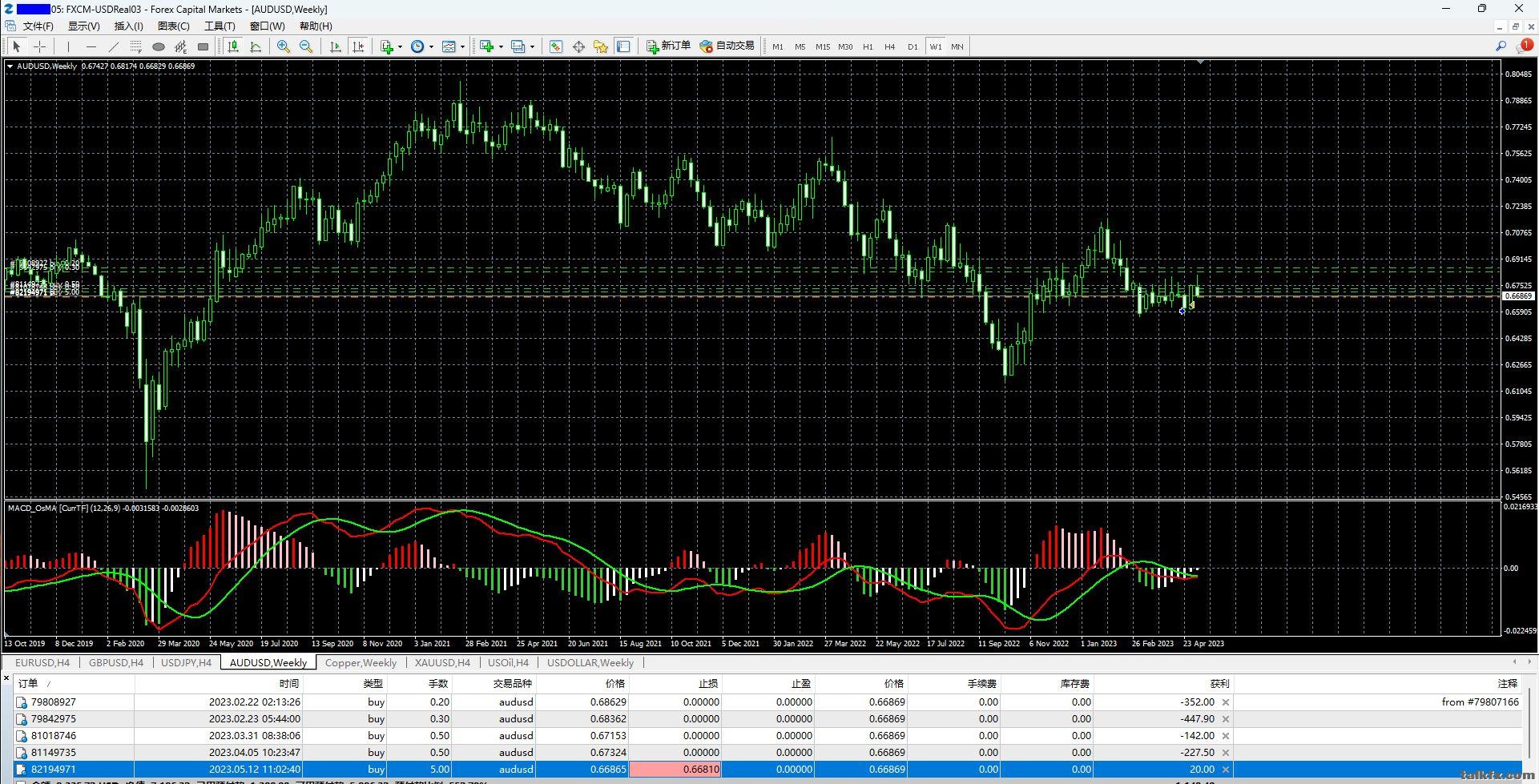Open the AUDUSD,Weekly chart triangle menu
Image resolution: width=1539 pixels, height=784 pixels.
10,66
